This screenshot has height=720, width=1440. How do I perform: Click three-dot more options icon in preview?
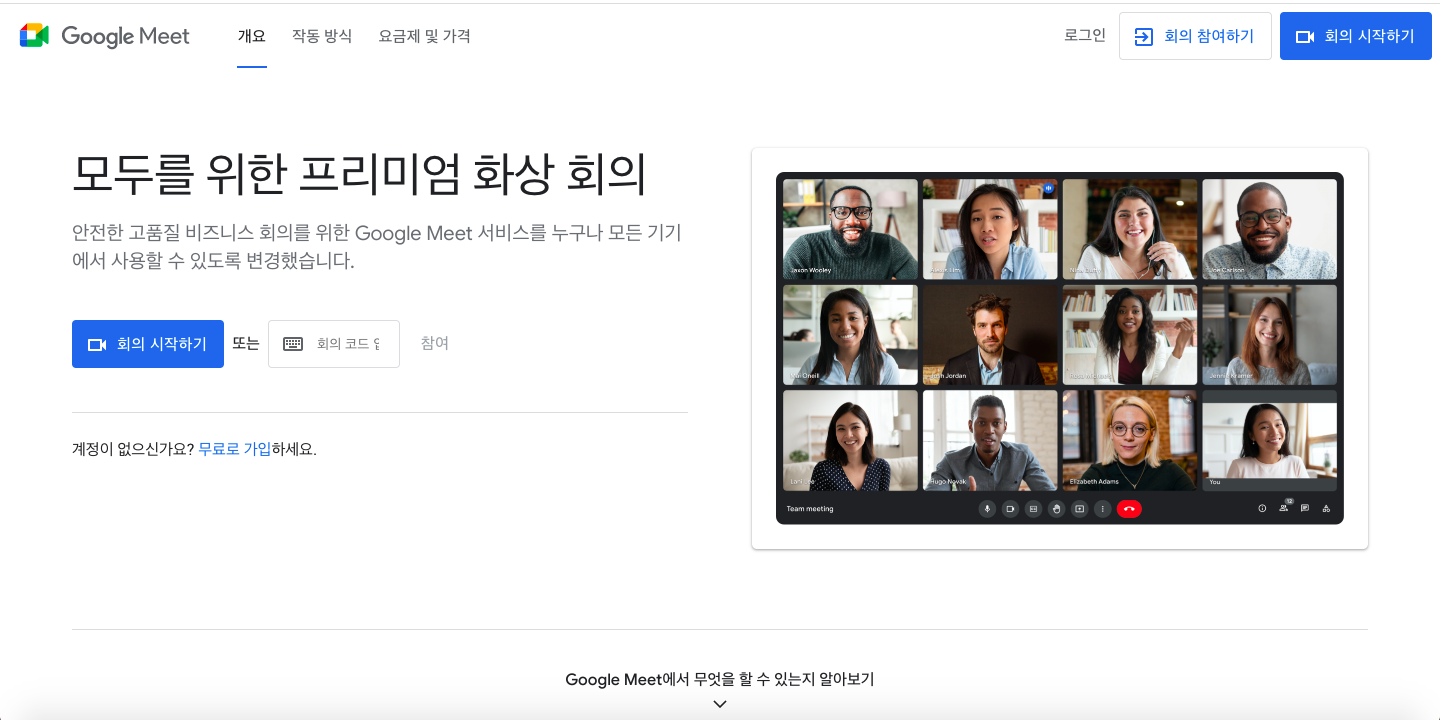pos(1102,509)
